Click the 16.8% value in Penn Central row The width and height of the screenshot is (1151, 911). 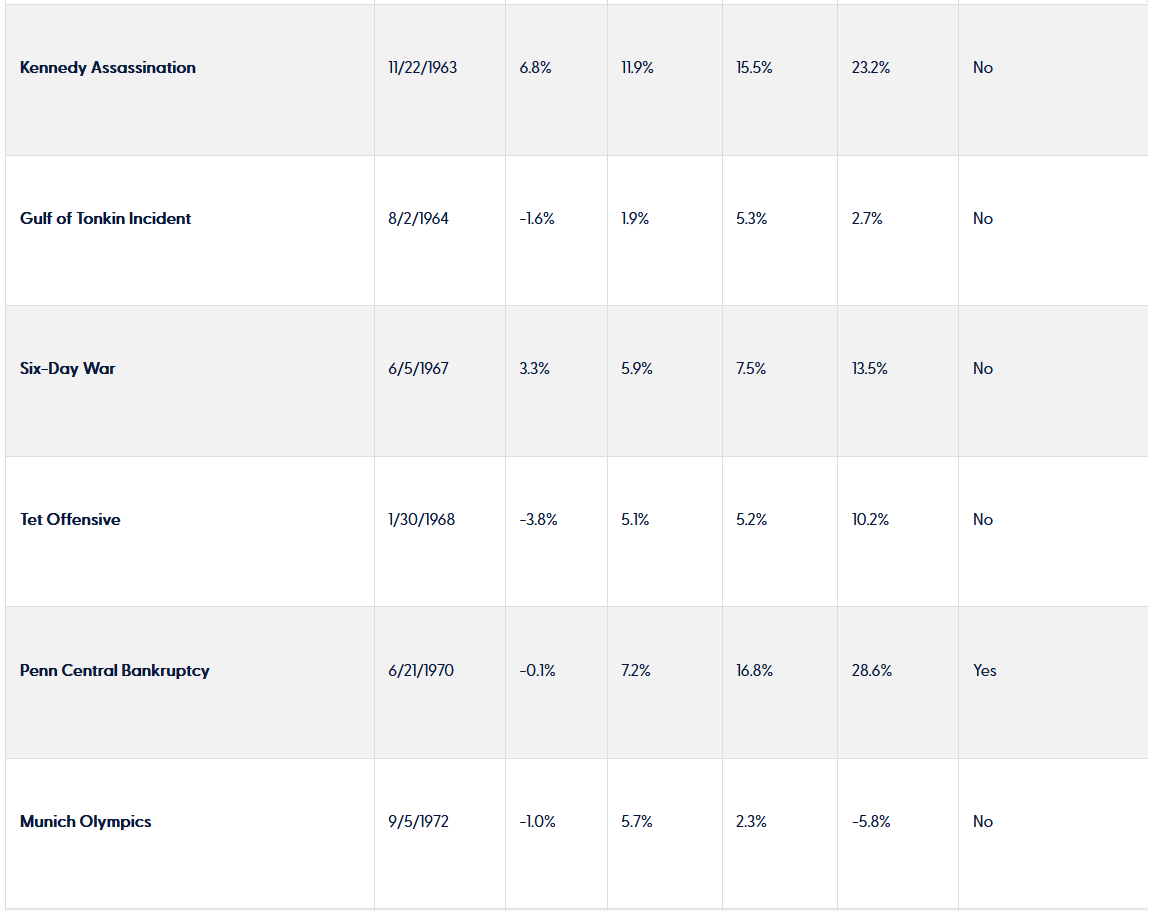tap(754, 671)
